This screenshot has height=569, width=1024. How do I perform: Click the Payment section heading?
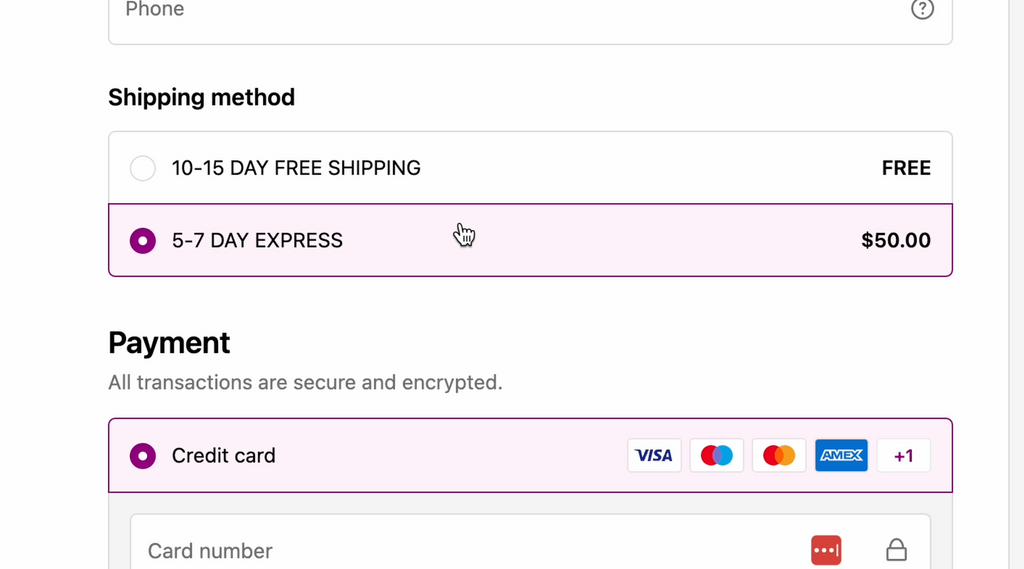pyautogui.click(x=169, y=343)
